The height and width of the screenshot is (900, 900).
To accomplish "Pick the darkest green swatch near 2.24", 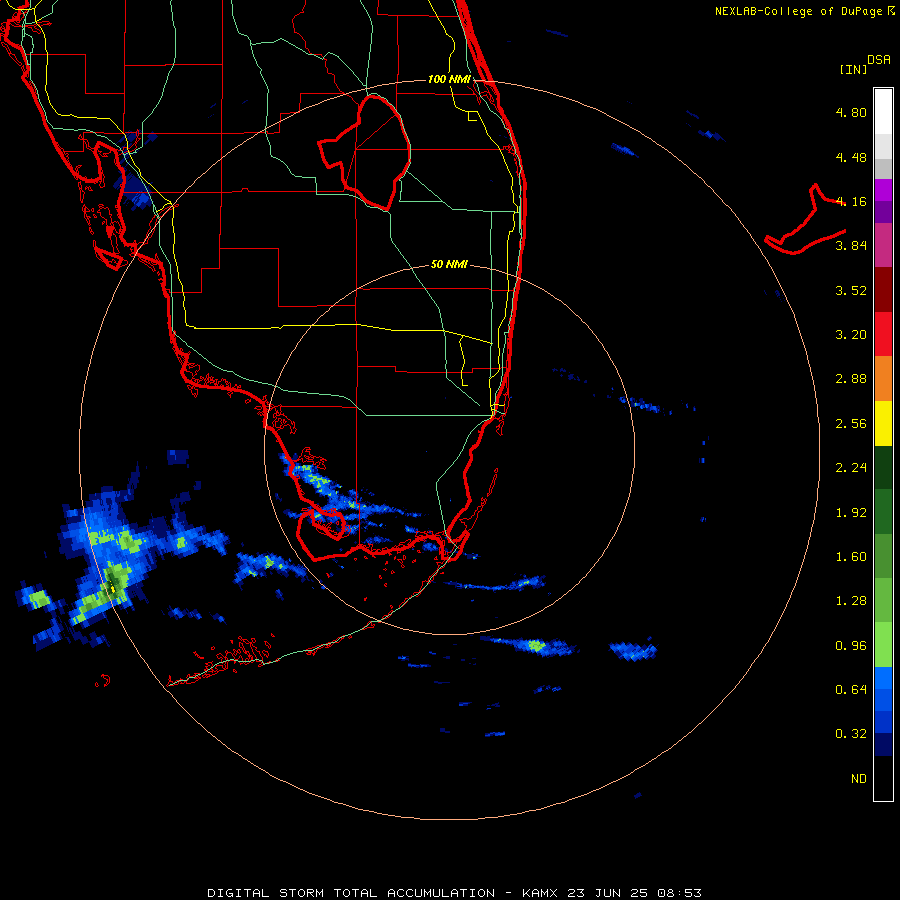I will coord(883,467).
